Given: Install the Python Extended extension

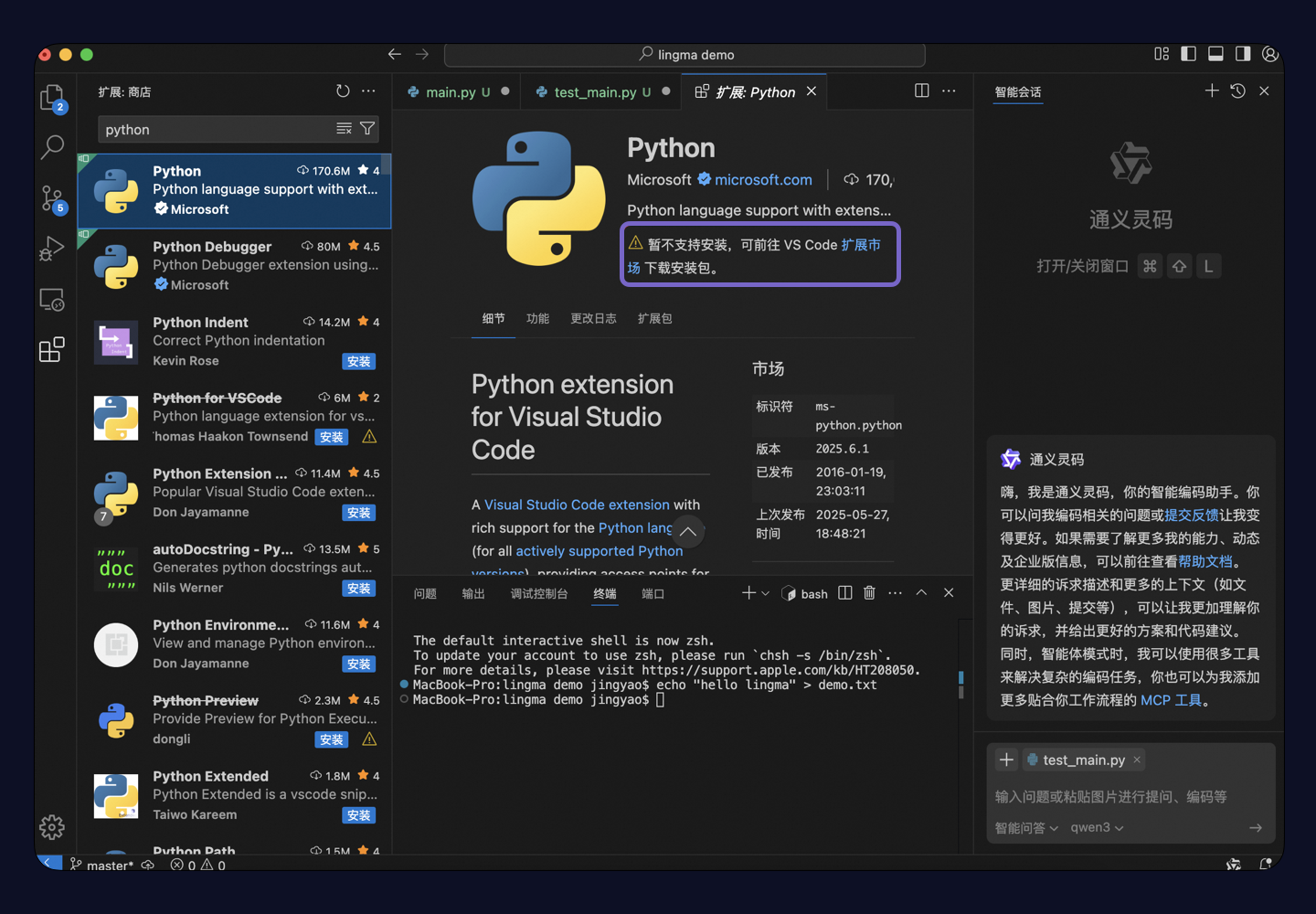Looking at the screenshot, I should coord(359,815).
